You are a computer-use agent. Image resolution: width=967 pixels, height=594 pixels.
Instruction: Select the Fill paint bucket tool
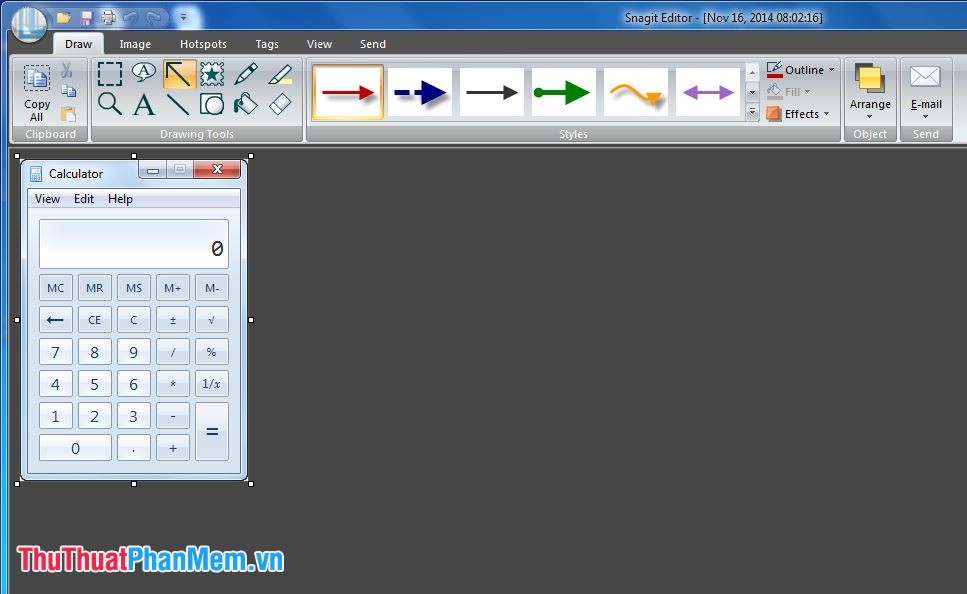[245, 104]
